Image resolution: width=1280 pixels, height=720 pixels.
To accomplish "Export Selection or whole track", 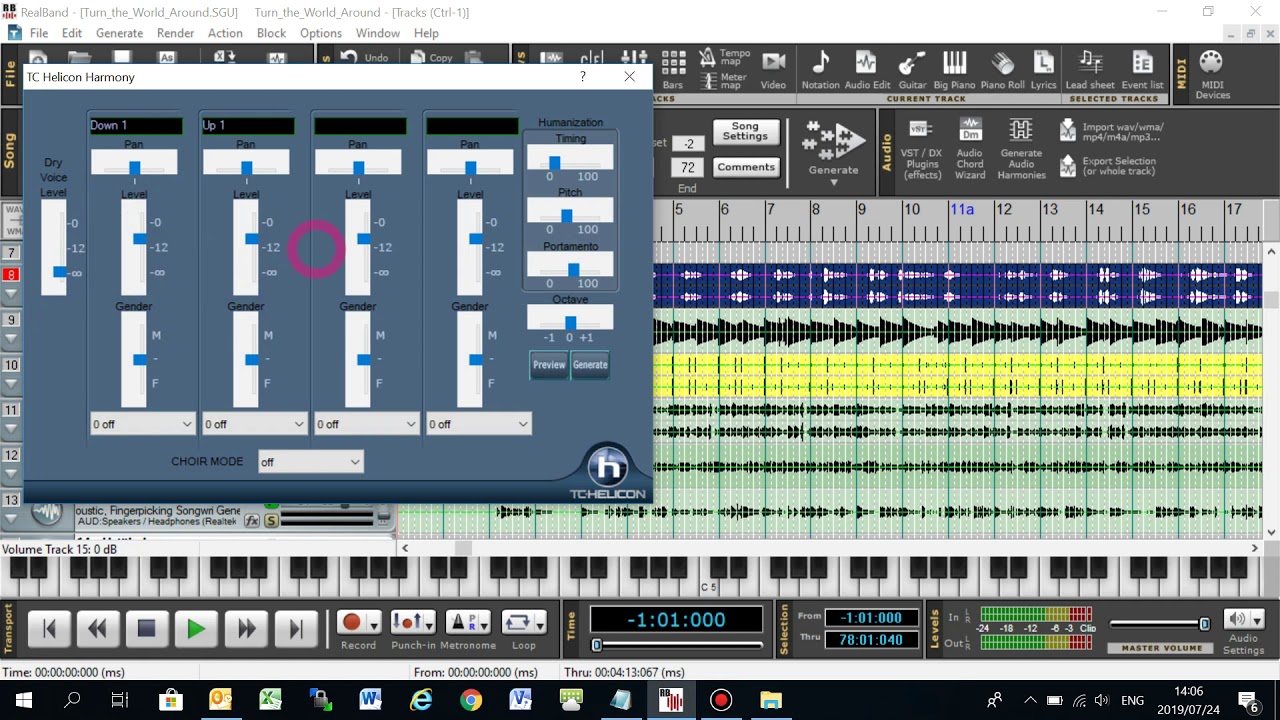I will point(1107,166).
